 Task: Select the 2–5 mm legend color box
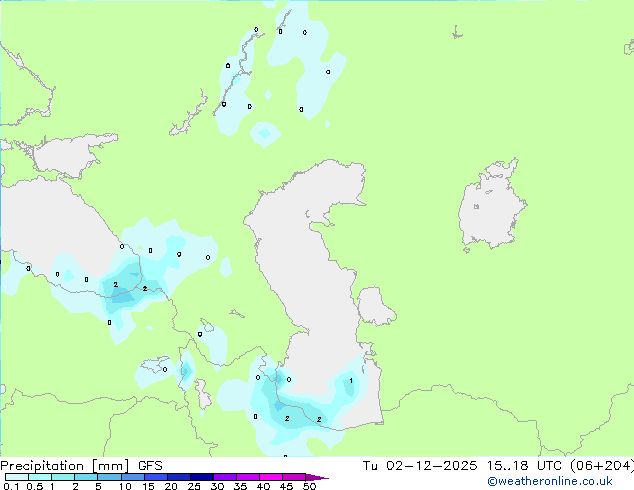point(86,477)
